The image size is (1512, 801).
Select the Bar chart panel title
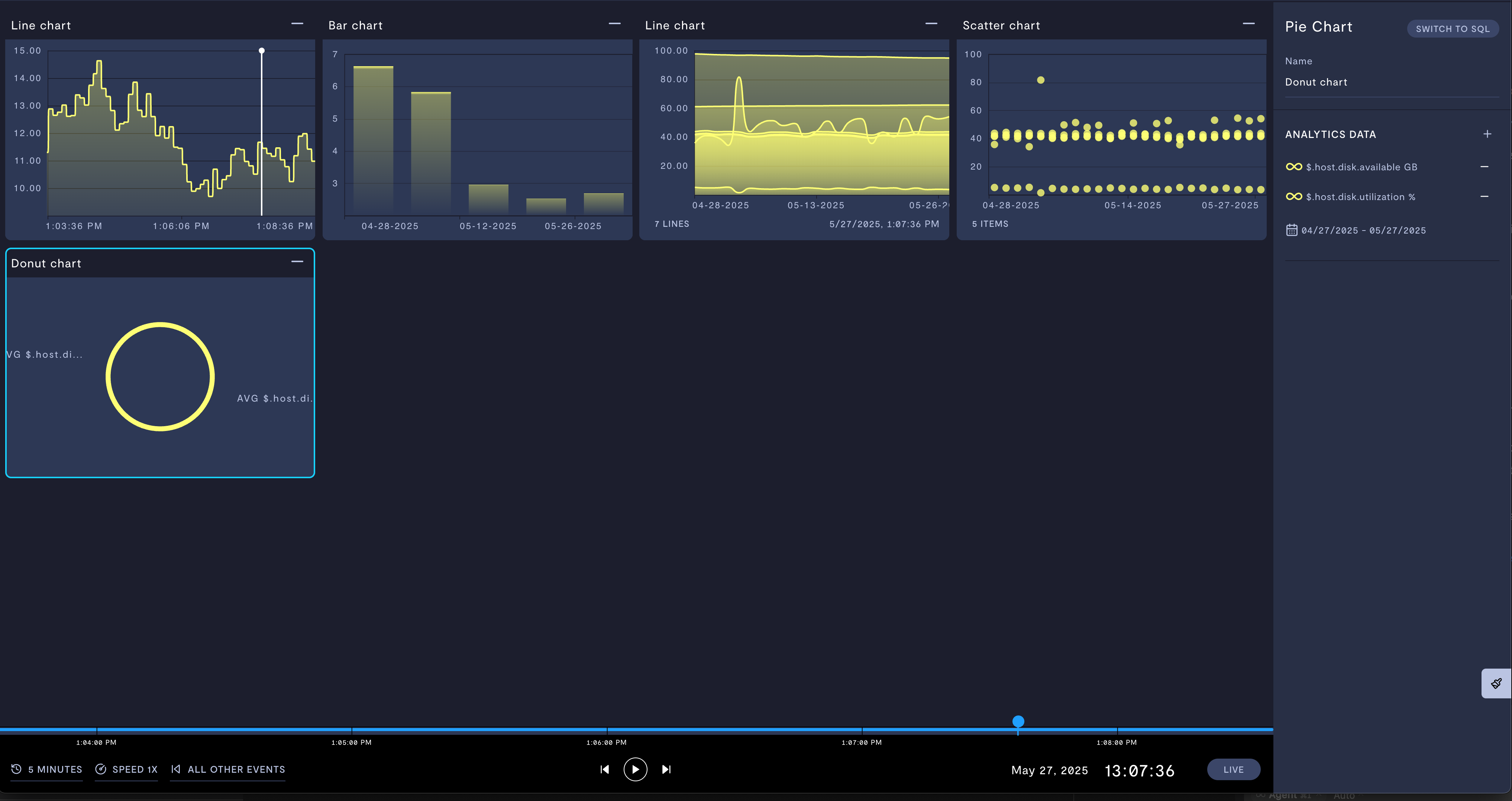tap(355, 26)
